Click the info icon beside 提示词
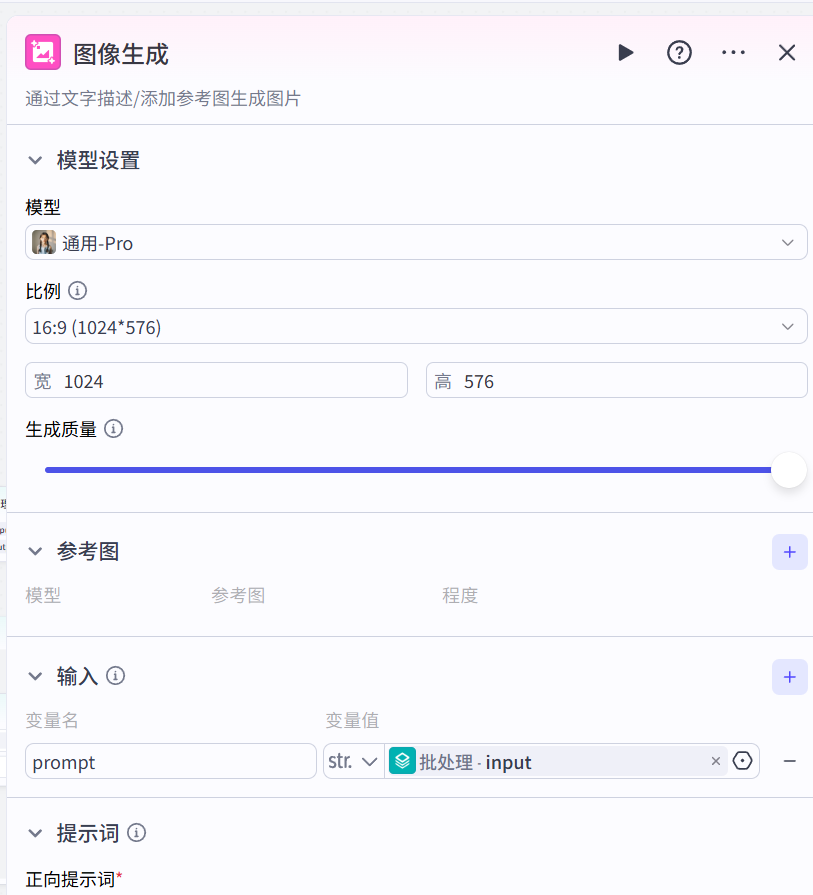The height and width of the screenshot is (895, 813). tap(137, 832)
